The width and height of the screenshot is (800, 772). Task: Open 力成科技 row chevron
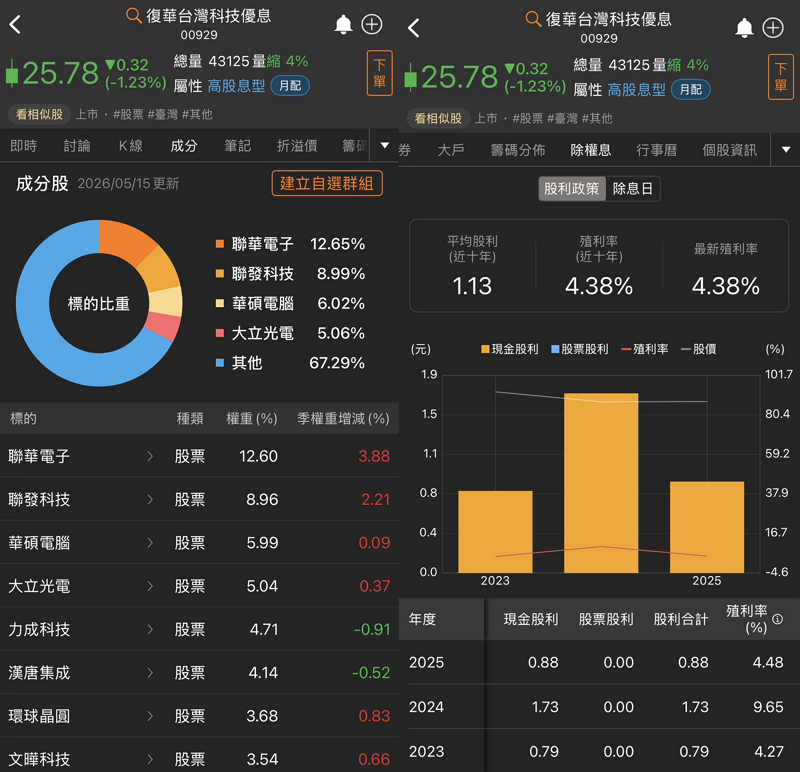pos(150,630)
